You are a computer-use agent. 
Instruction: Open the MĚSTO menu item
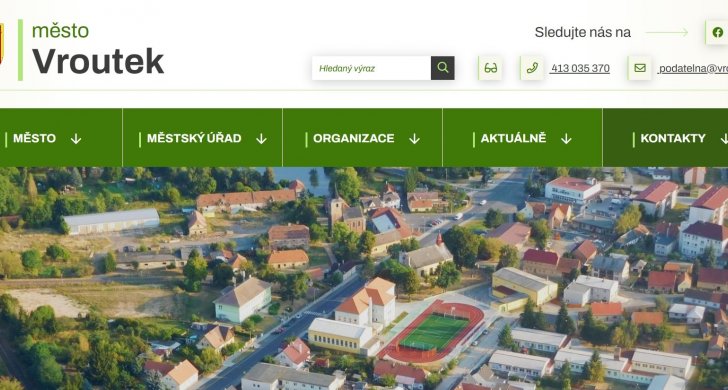click(34, 138)
